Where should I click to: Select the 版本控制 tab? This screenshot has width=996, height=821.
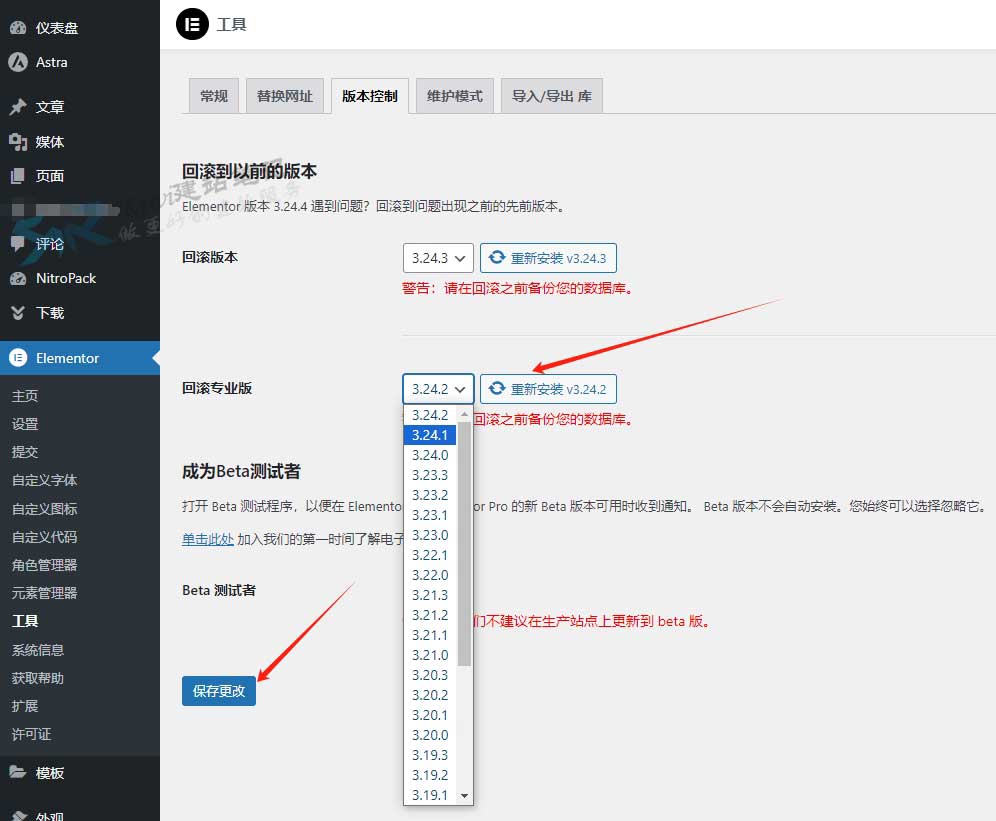point(370,96)
